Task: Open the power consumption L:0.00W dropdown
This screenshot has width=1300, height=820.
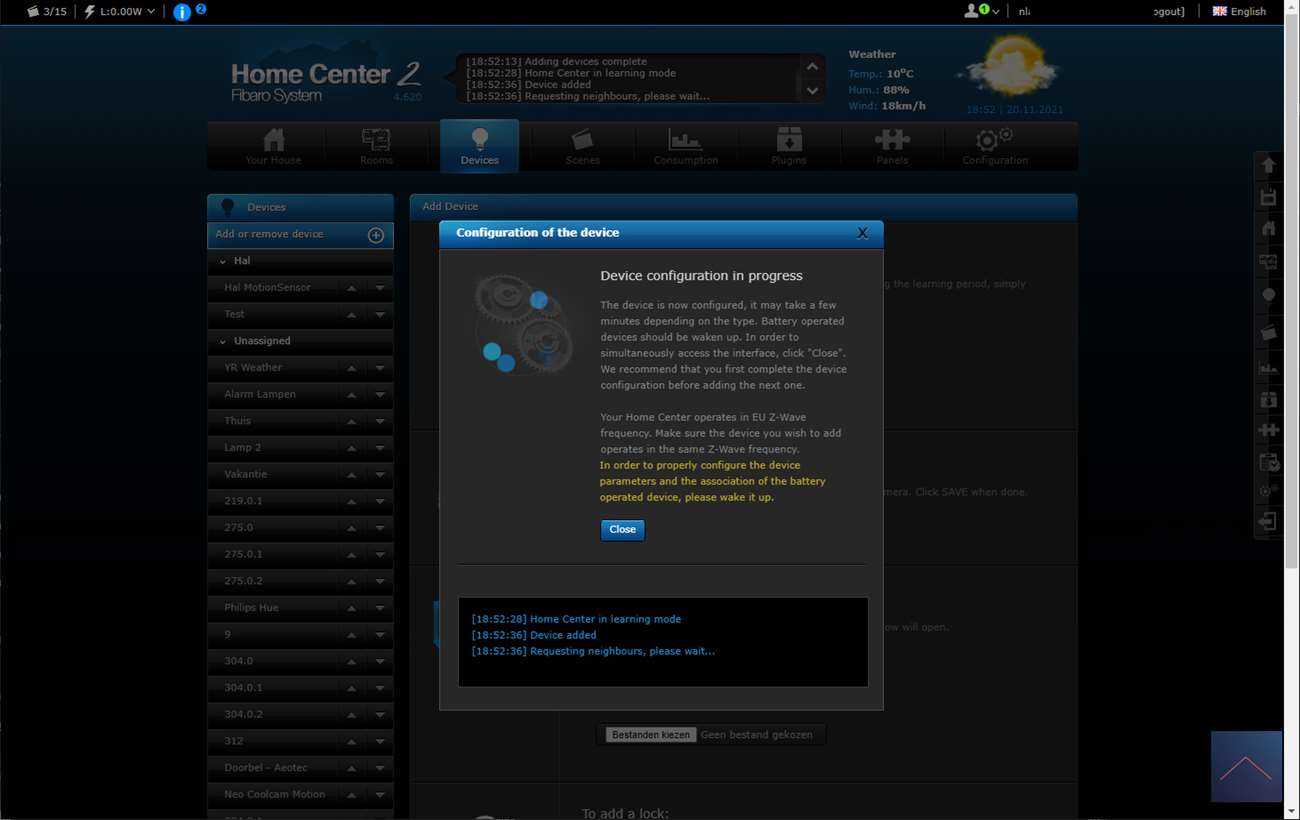Action: click(x=120, y=12)
